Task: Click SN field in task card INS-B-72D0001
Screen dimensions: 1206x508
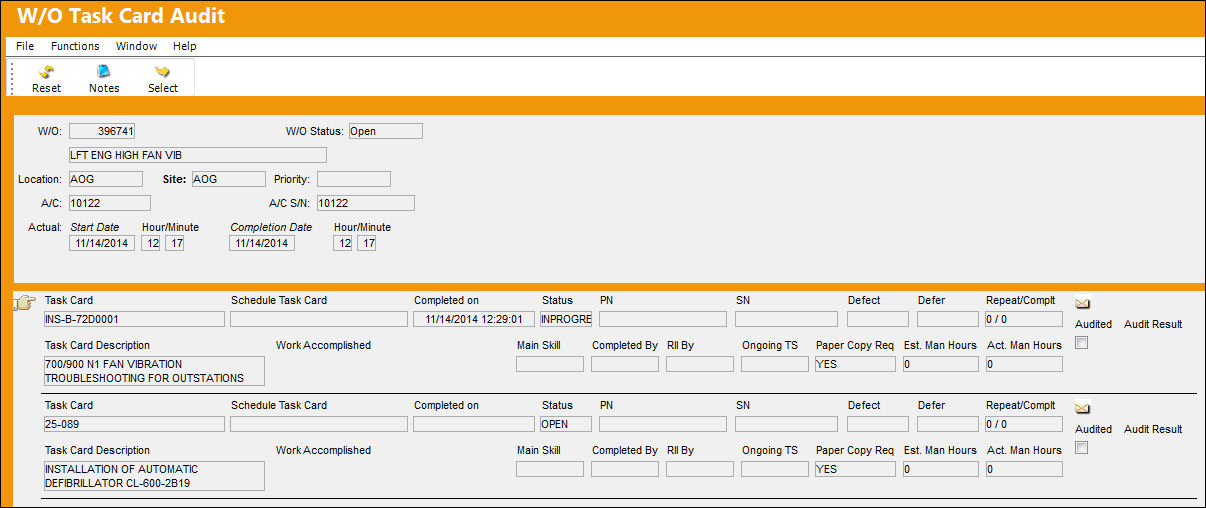Action: pyautogui.click(x=788, y=319)
